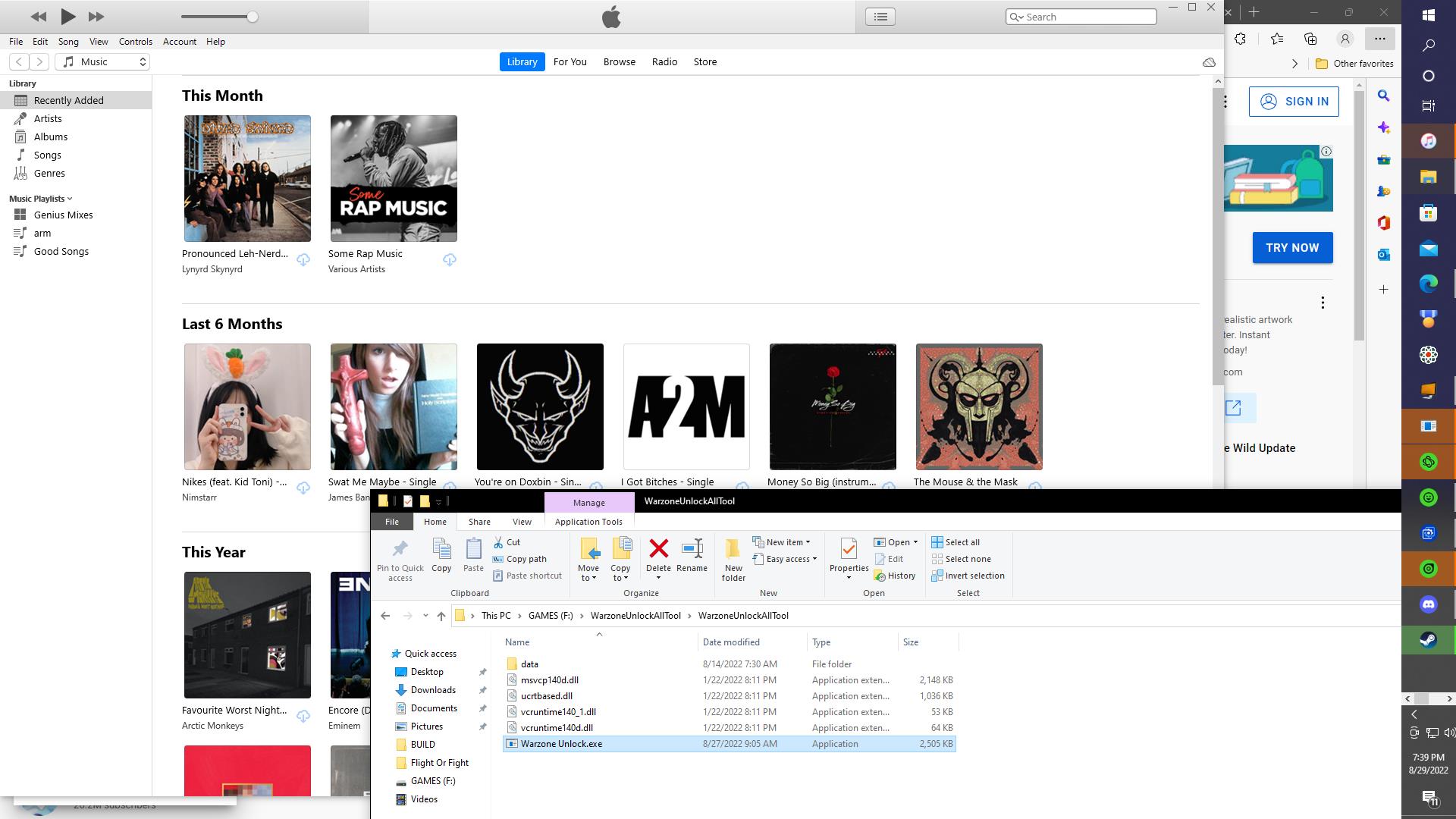The width and height of the screenshot is (1456, 819).
Task: Click Invert selection in the ribbon
Action: pyautogui.click(x=968, y=576)
